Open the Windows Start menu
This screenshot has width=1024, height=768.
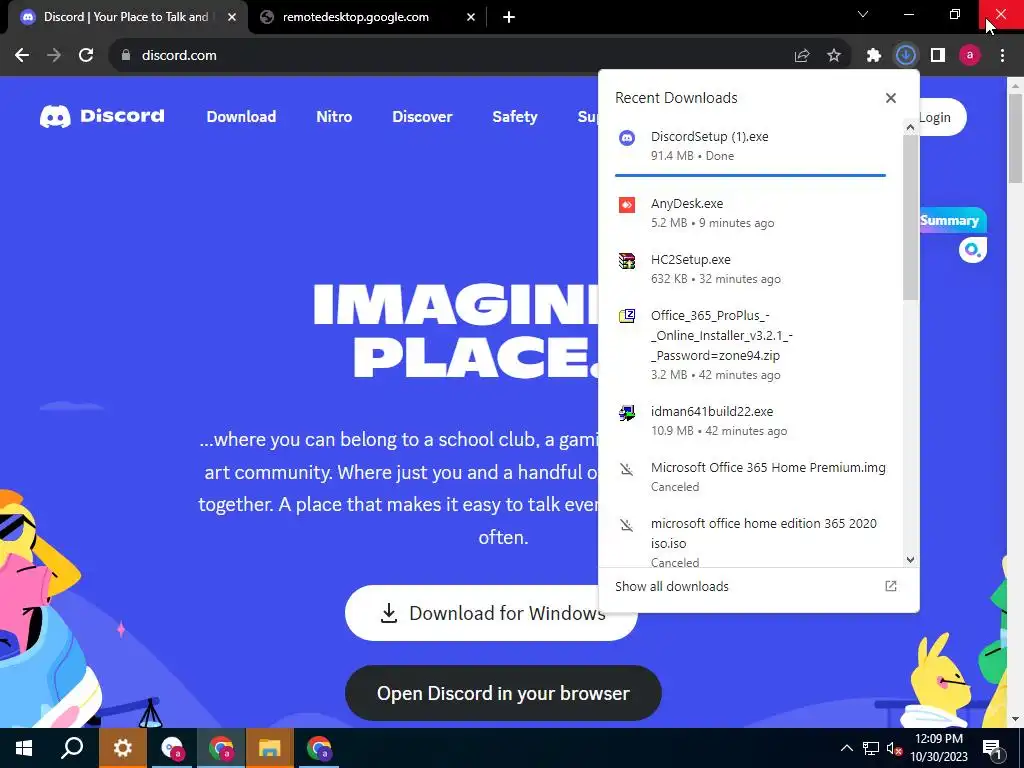coord(24,748)
